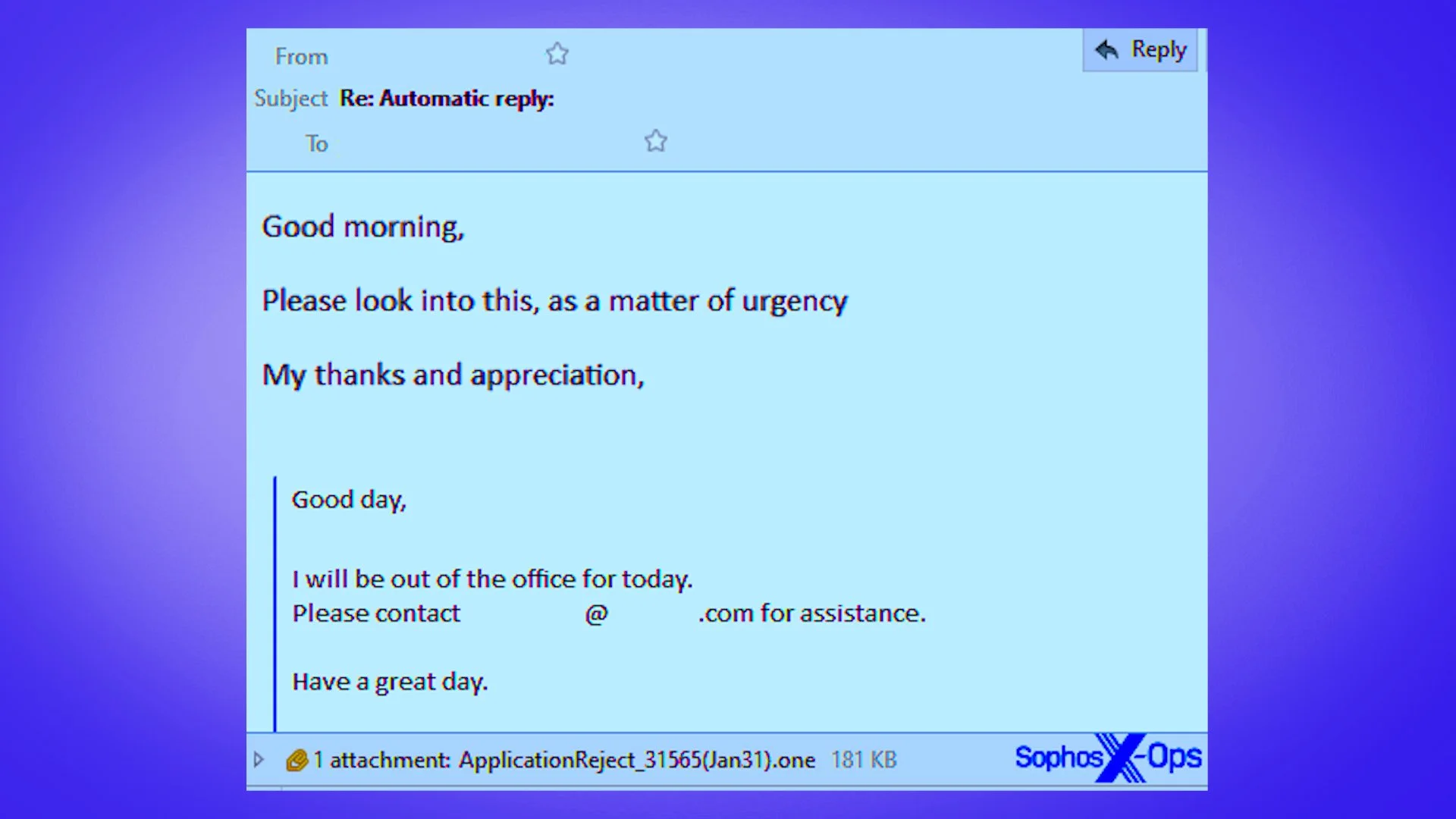Click the 181 KB attachment size
Viewport: 1456px width, 819px height.
click(864, 760)
